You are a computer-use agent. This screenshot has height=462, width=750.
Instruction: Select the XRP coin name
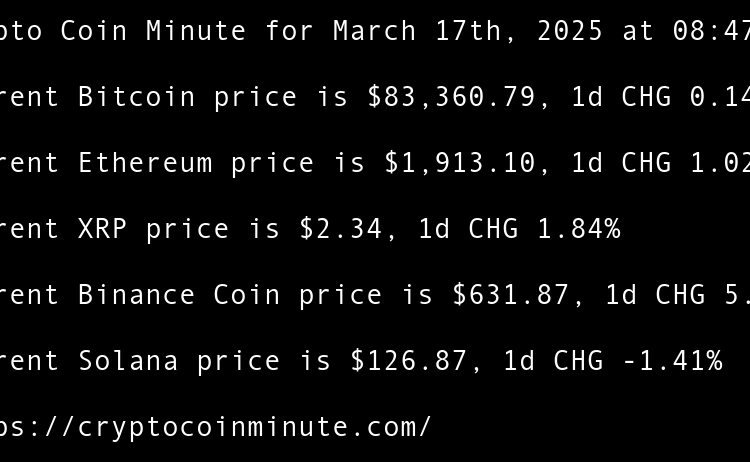click(103, 229)
